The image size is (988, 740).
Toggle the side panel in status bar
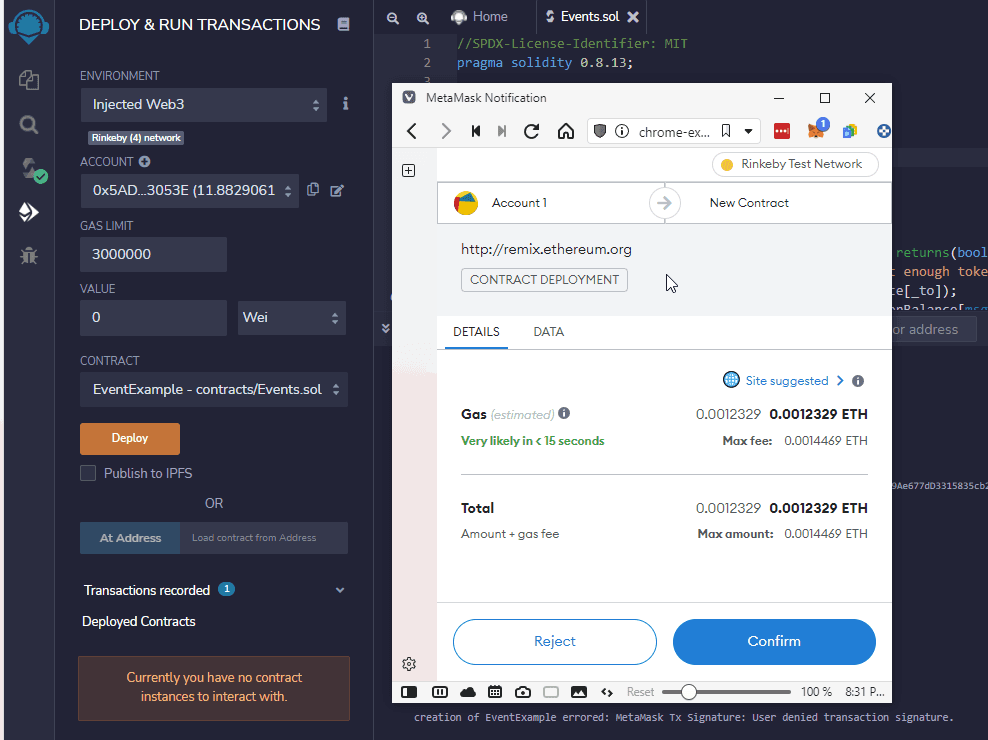pyautogui.click(x=410, y=692)
